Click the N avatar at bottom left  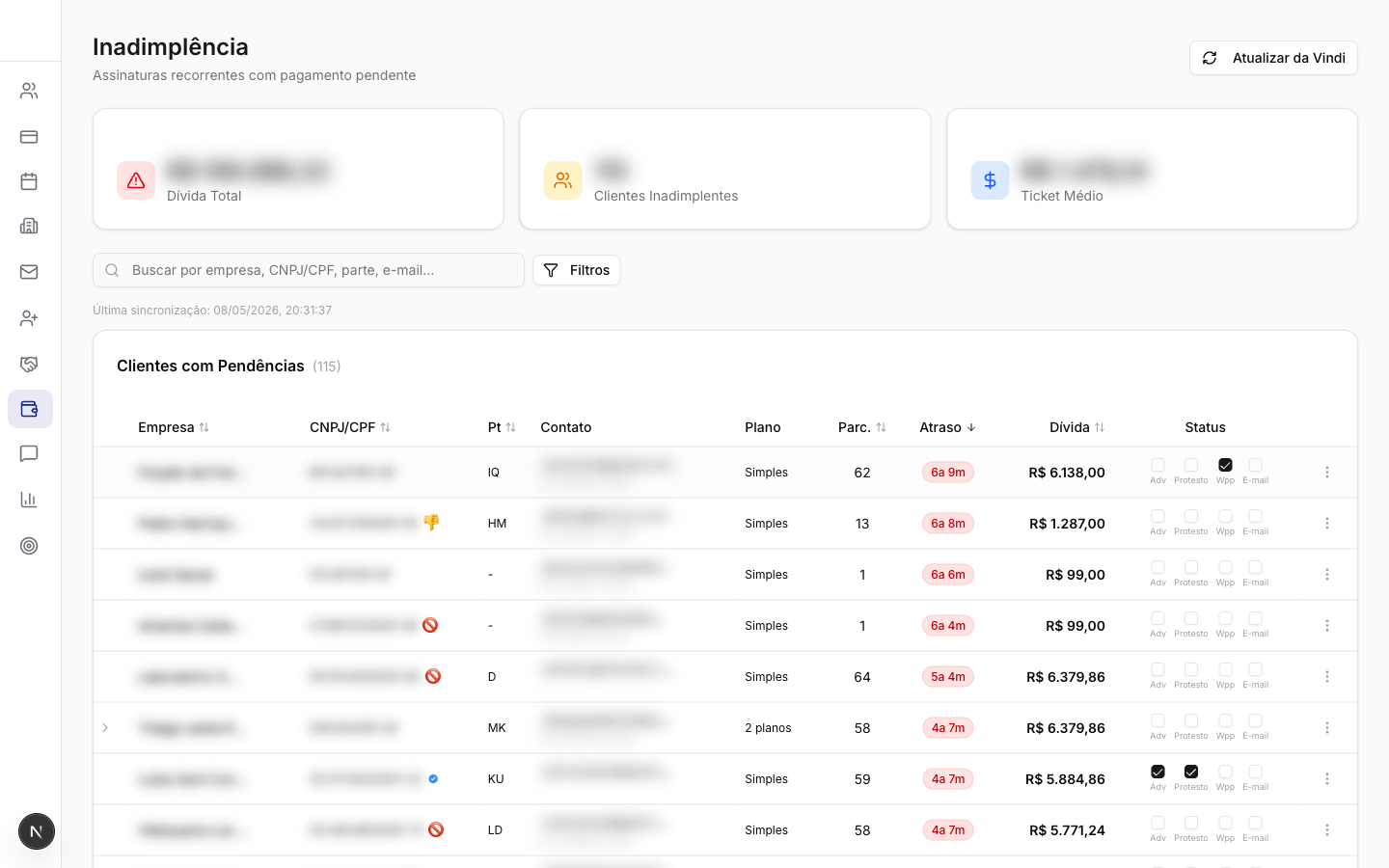point(37,831)
